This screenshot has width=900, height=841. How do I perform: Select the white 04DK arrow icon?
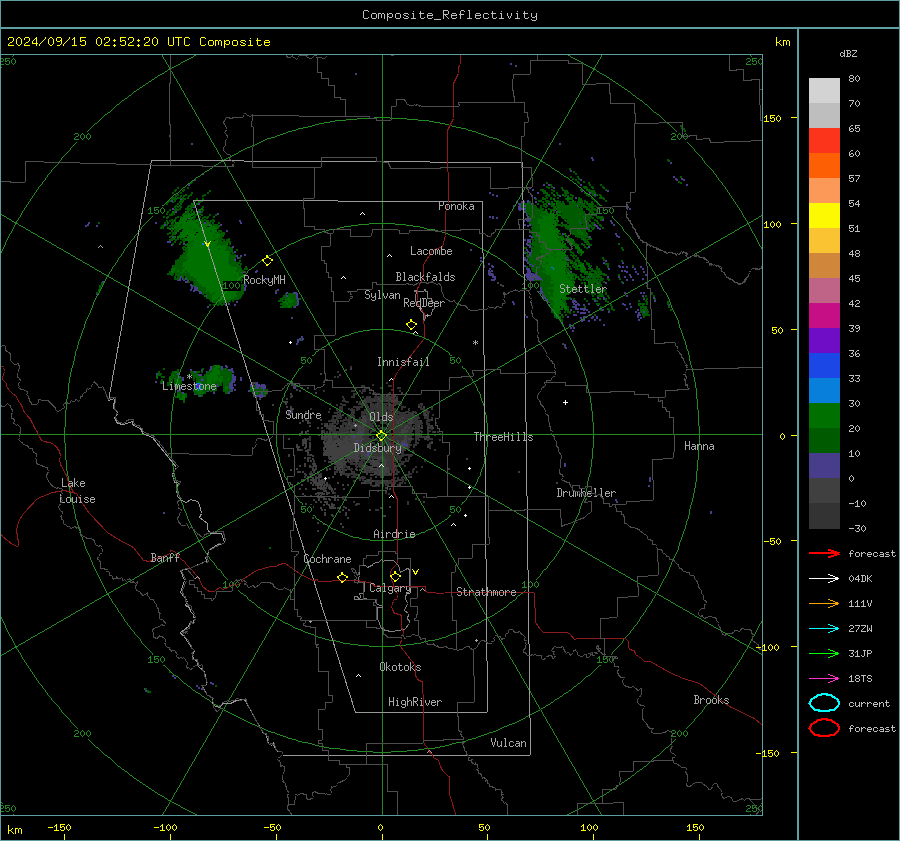(x=824, y=578)
